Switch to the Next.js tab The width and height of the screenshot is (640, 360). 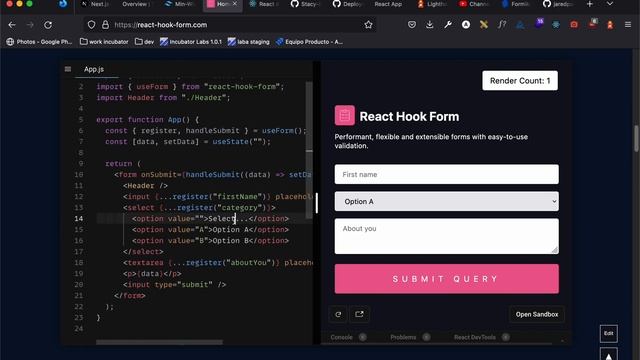pyautogui.click(x=96, y=4)
